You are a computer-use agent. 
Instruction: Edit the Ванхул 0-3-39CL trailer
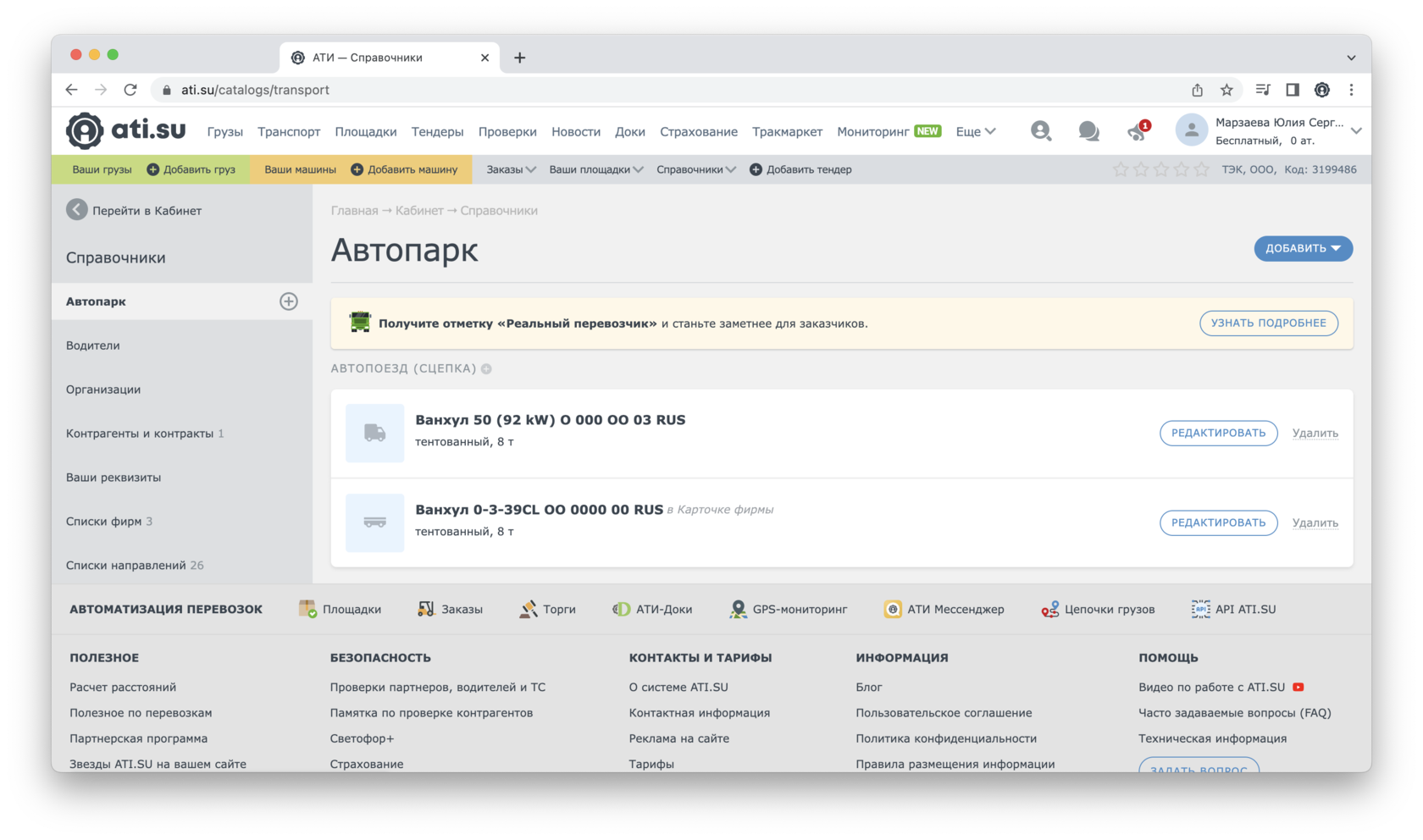point(1218,522)
